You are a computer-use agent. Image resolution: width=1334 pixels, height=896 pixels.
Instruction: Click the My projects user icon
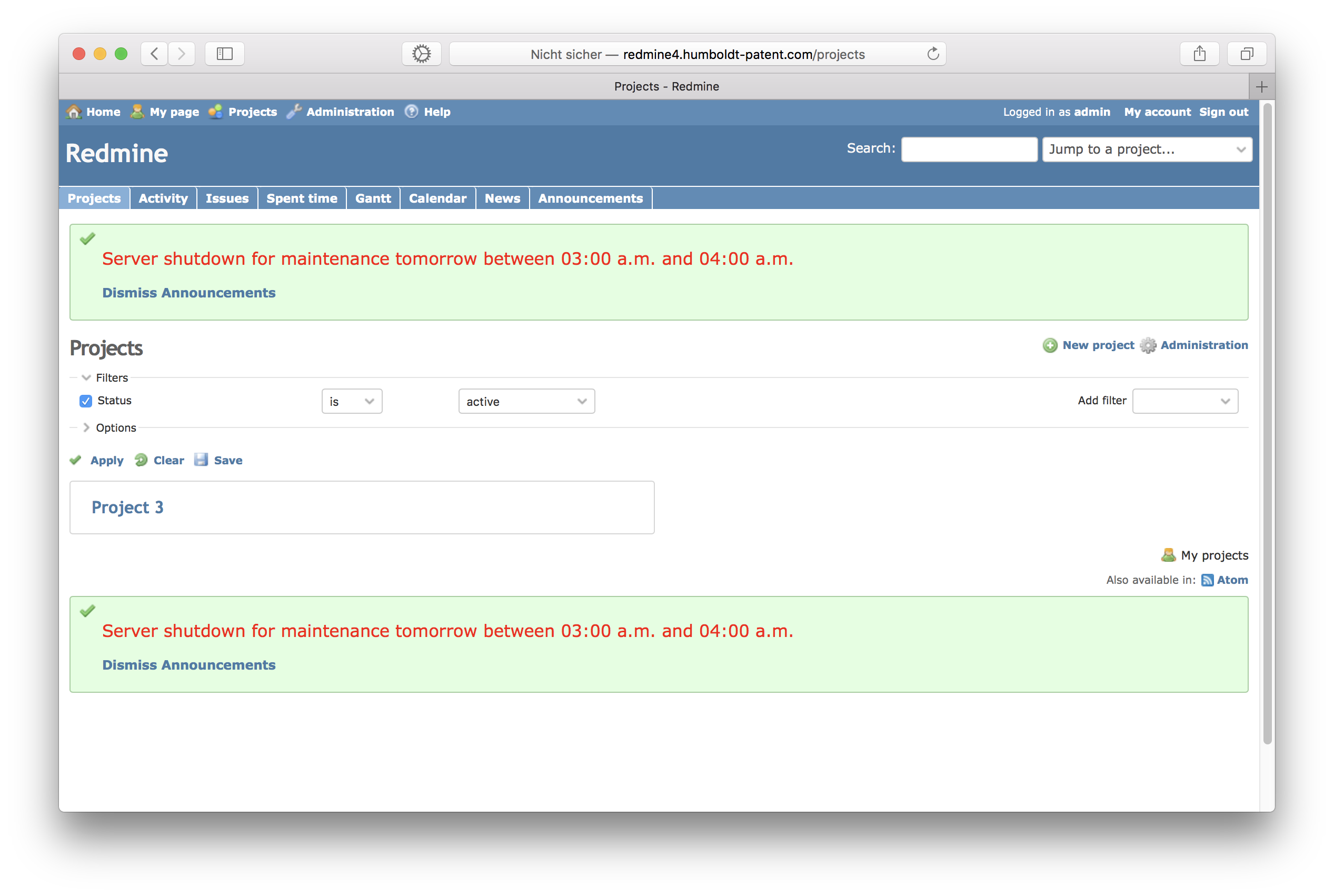[x=1168, y=555]
